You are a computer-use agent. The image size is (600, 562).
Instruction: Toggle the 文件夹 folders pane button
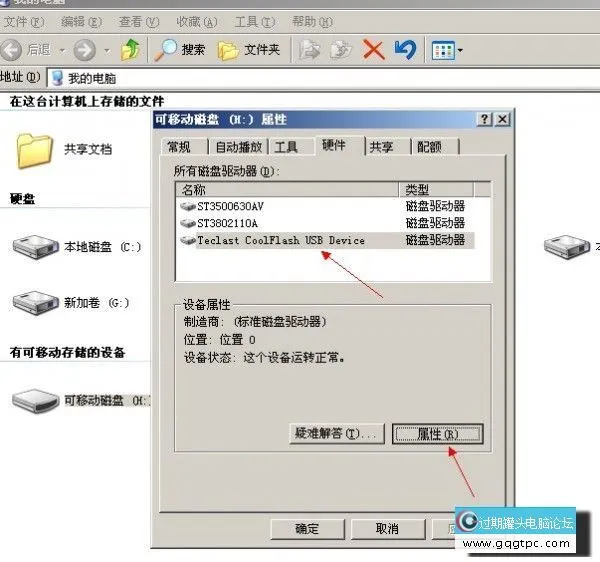tap(249, 50)
